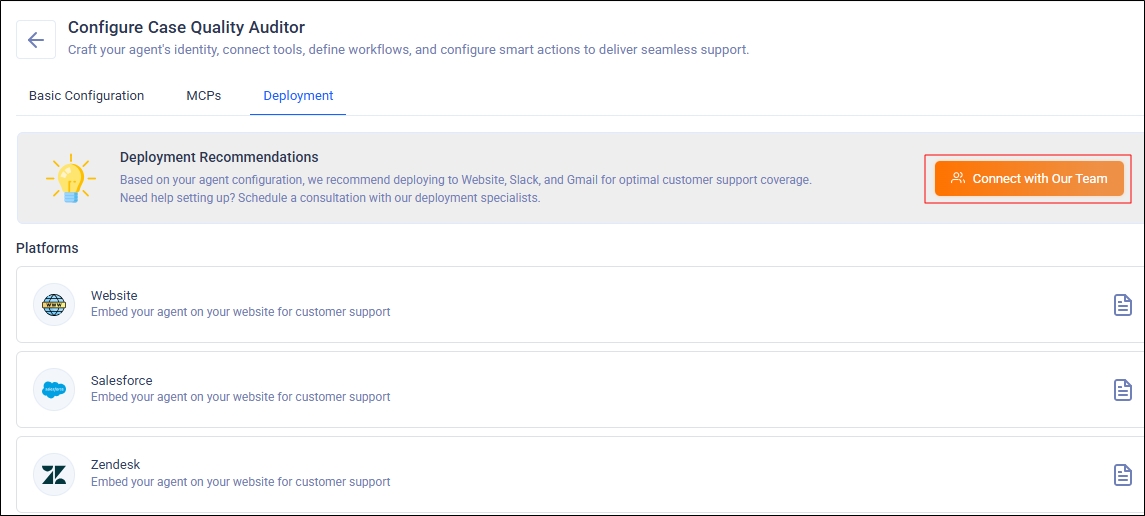The width and height of the screenshot is (1145, 516).
Task: Open the document icon for Website
Action: tap(1122, 305)
